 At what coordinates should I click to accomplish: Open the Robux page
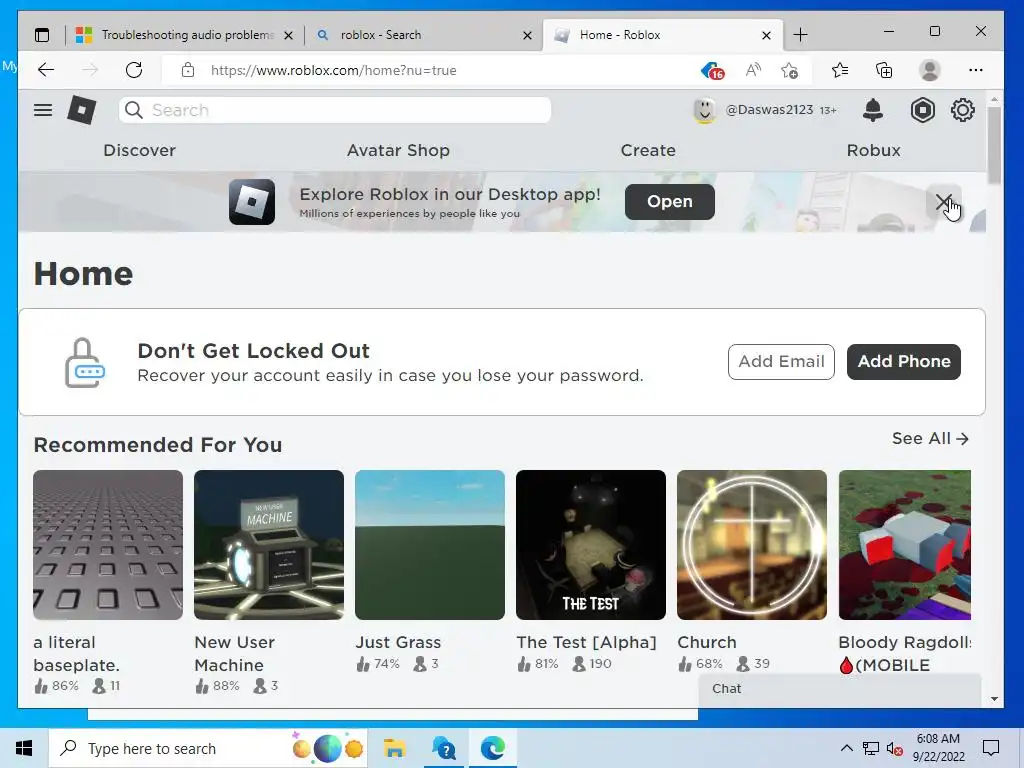point(873,150)
